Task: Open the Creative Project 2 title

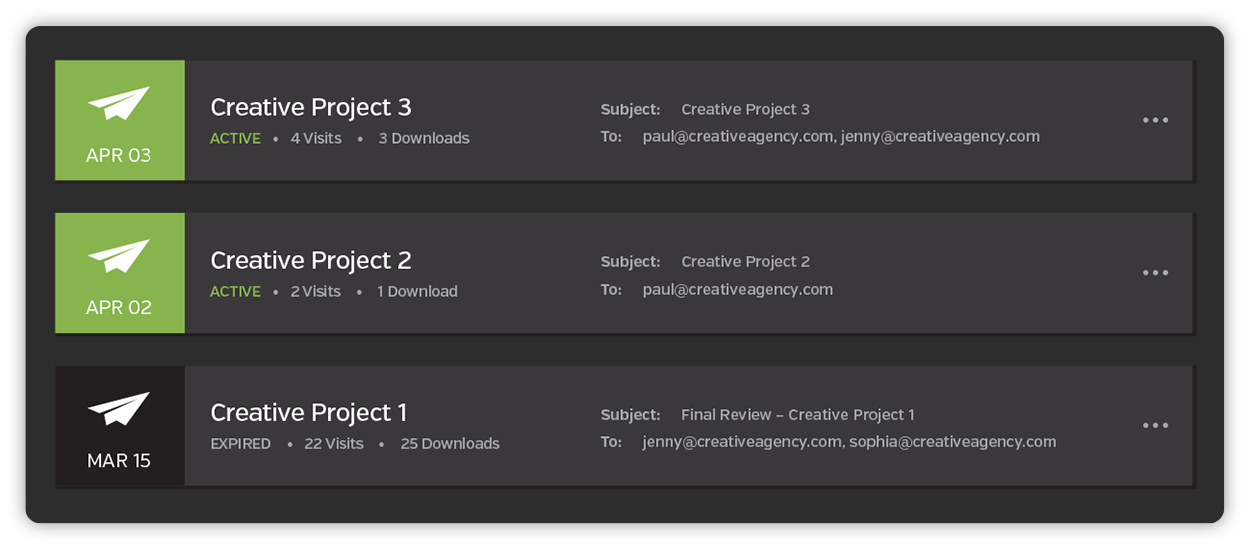Action: coord(310,260)
